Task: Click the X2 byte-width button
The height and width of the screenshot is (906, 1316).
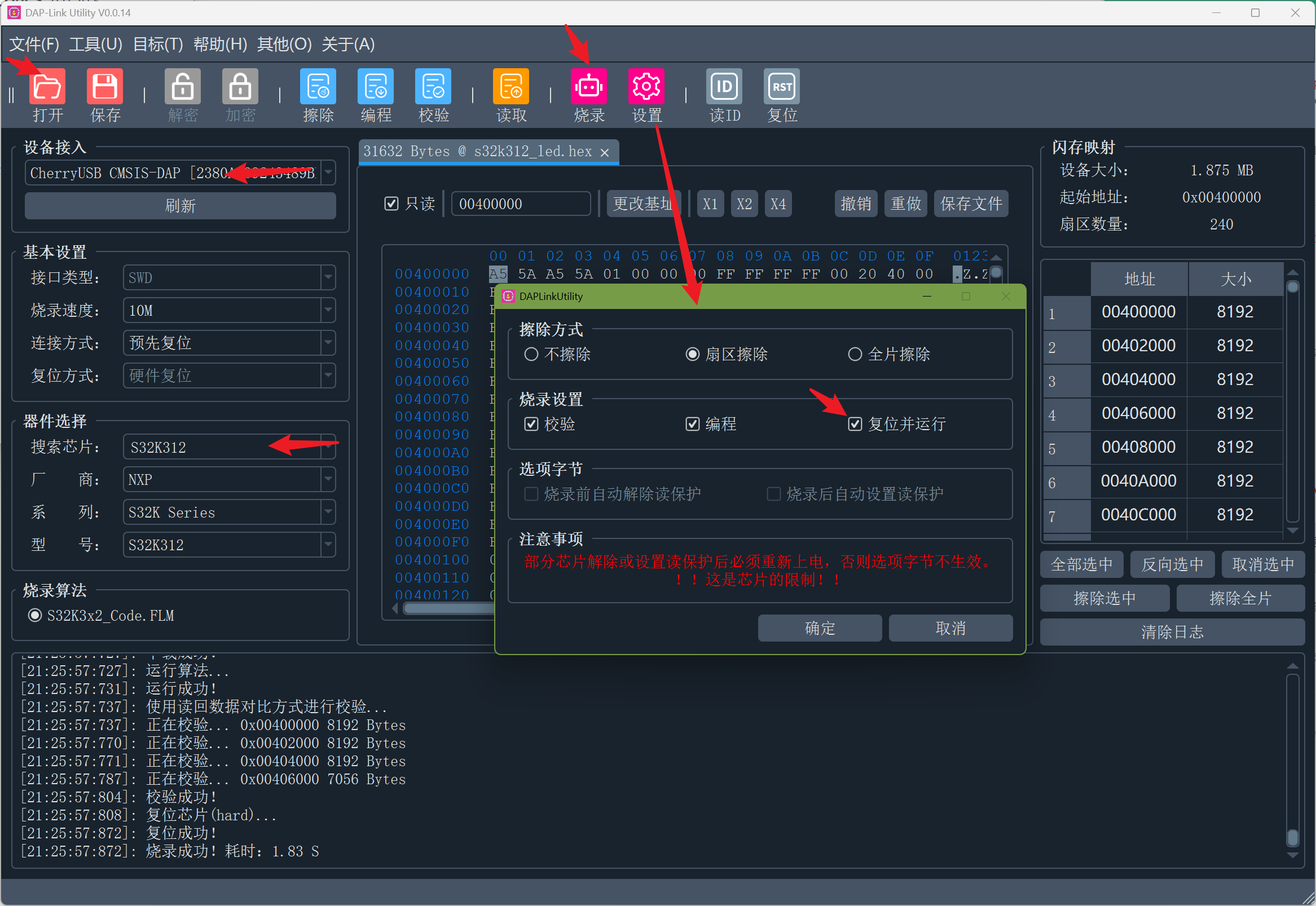Action: click(x=744, y=204)
